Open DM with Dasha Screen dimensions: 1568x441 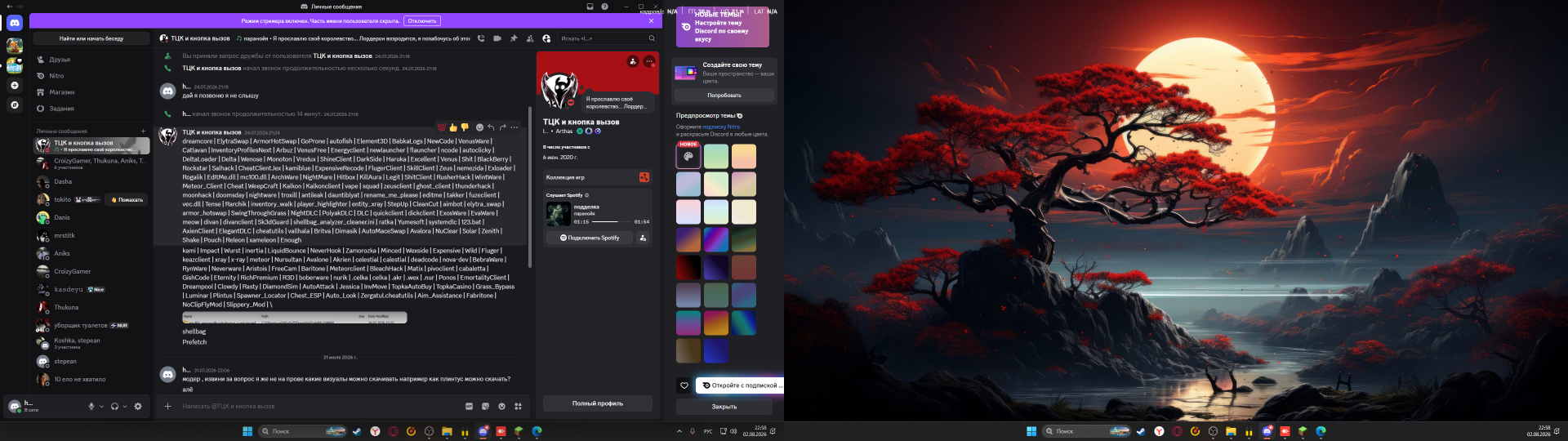click(x=91, y=181)
